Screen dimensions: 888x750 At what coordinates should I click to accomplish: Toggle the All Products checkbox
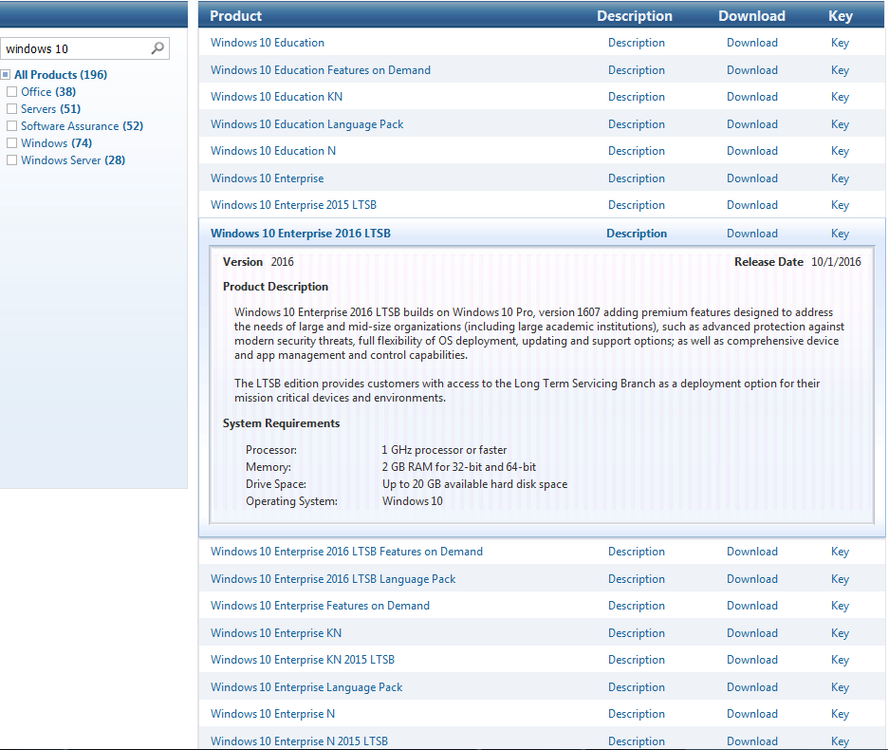tap(6, 75)
